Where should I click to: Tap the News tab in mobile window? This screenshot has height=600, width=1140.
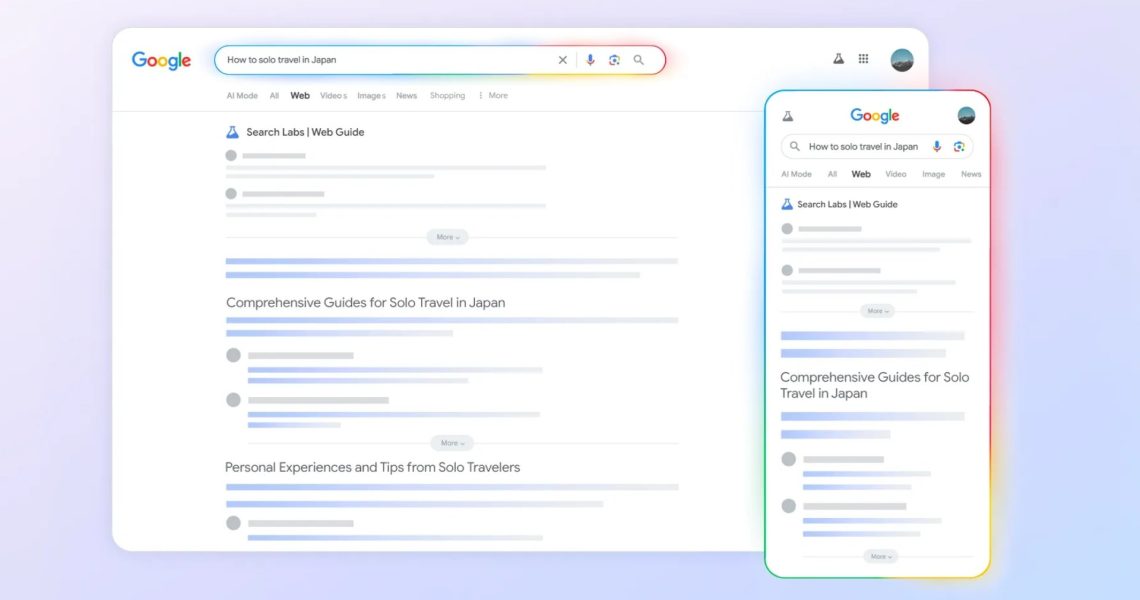pyautogui.click(x=971, y=174)
